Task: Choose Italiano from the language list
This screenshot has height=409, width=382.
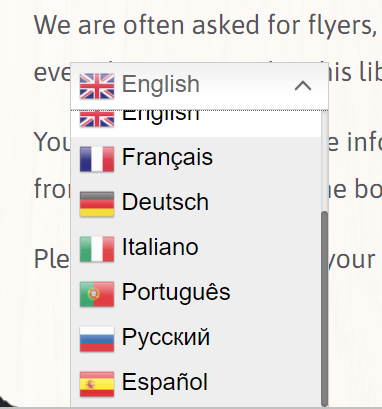Action: [x=196, y=249]
